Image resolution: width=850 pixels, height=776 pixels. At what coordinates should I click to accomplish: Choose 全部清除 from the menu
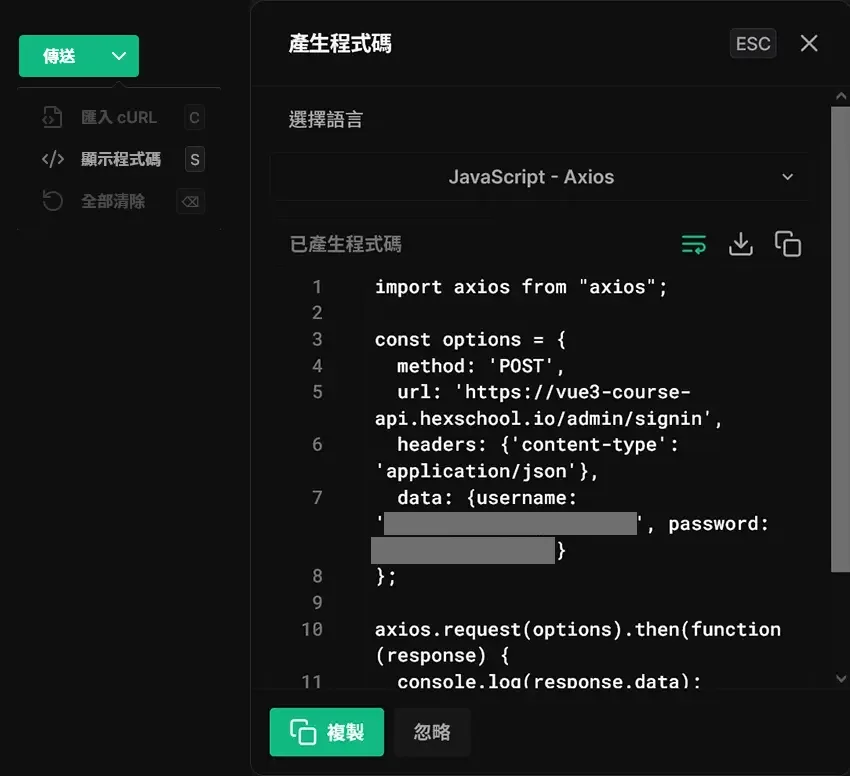click(112, 201)
